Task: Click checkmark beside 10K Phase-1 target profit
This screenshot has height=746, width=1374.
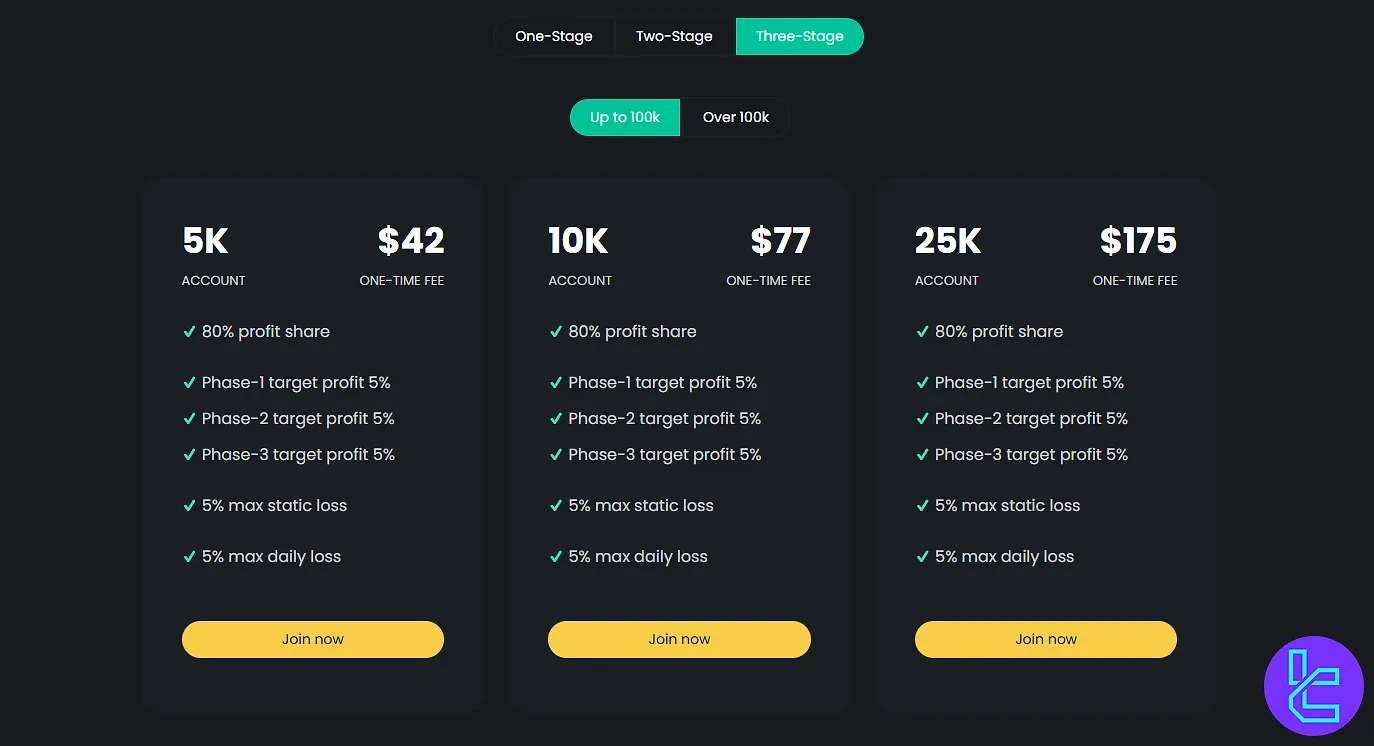Action: [x=556, y=382]
